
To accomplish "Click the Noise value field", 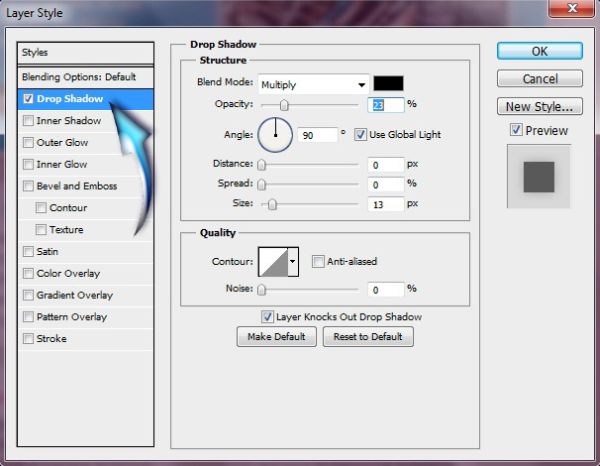I will click(x=386, y=290).
